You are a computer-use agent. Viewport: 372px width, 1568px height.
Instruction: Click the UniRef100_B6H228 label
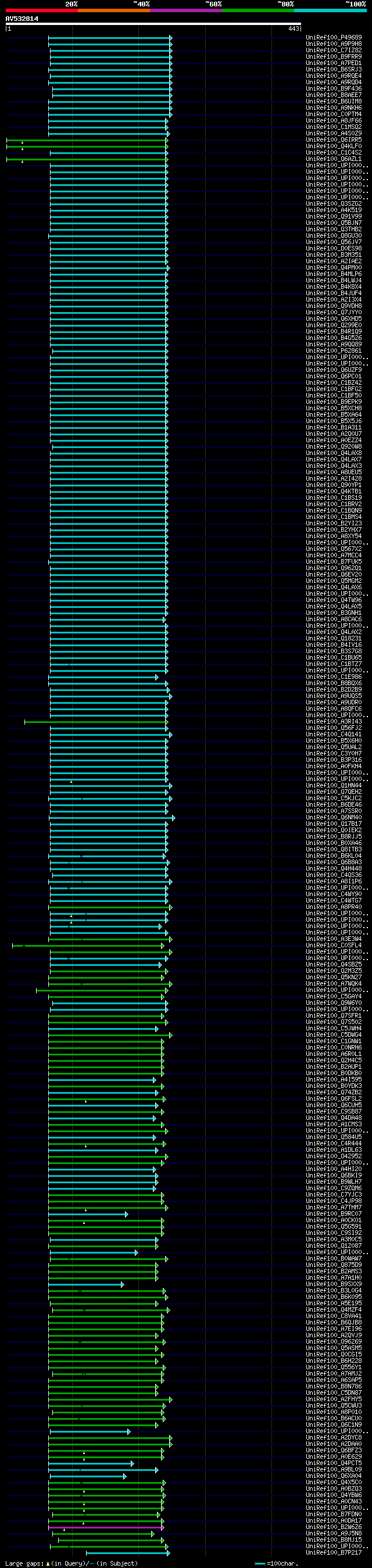pyautogui.click(x=334, y=1361)
